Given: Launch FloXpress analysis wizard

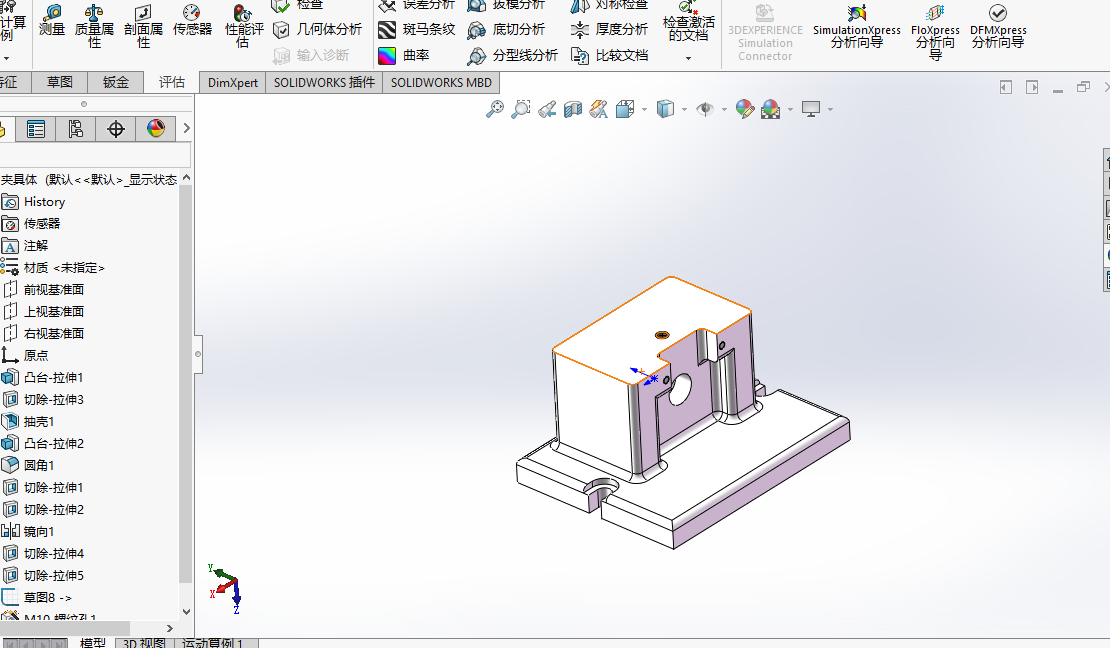Looking at the screenshot, I should (x=935, y=32).
